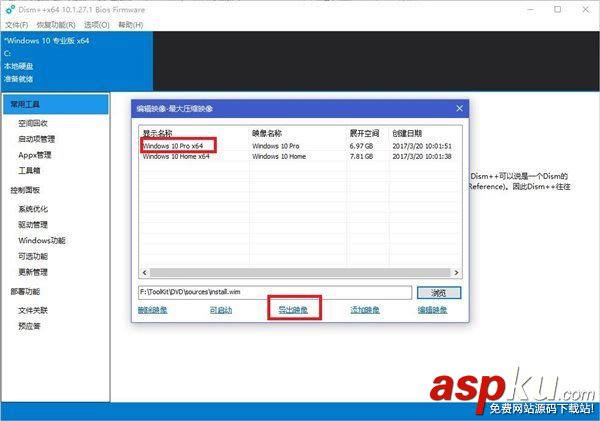Click the 展开空间 column header
This screenshot has height=421, width=600.
pos(364,133)
